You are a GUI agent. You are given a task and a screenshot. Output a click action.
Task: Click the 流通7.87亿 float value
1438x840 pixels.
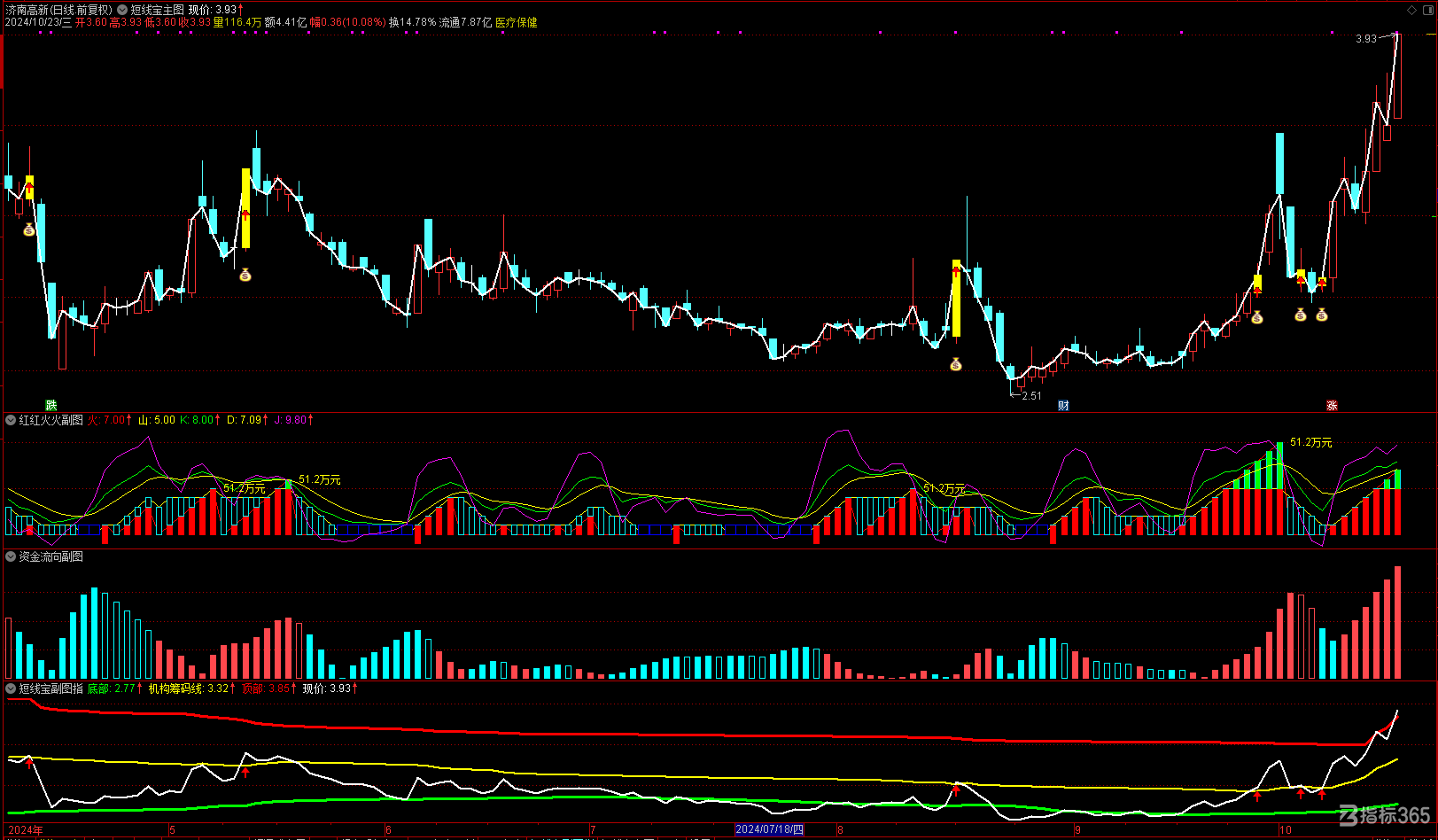(x=466, y=22)
